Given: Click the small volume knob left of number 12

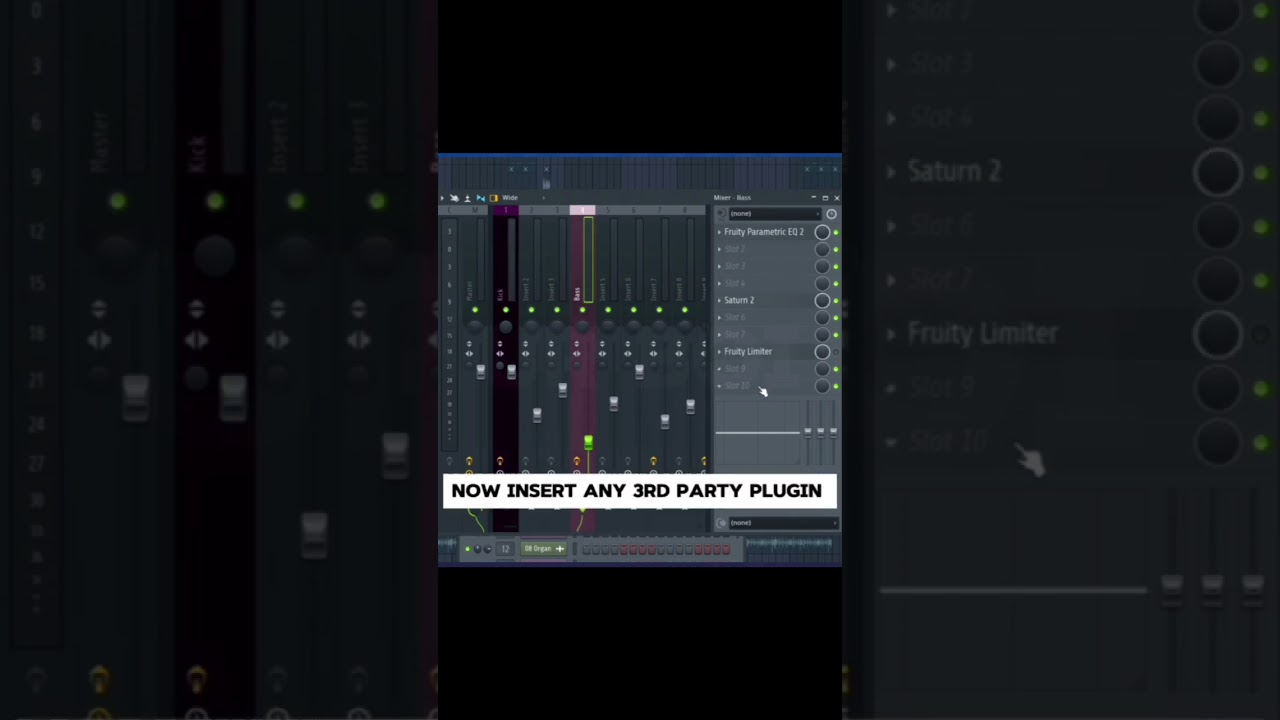Looking at the screenshot, I should click(x=487, y=548).
